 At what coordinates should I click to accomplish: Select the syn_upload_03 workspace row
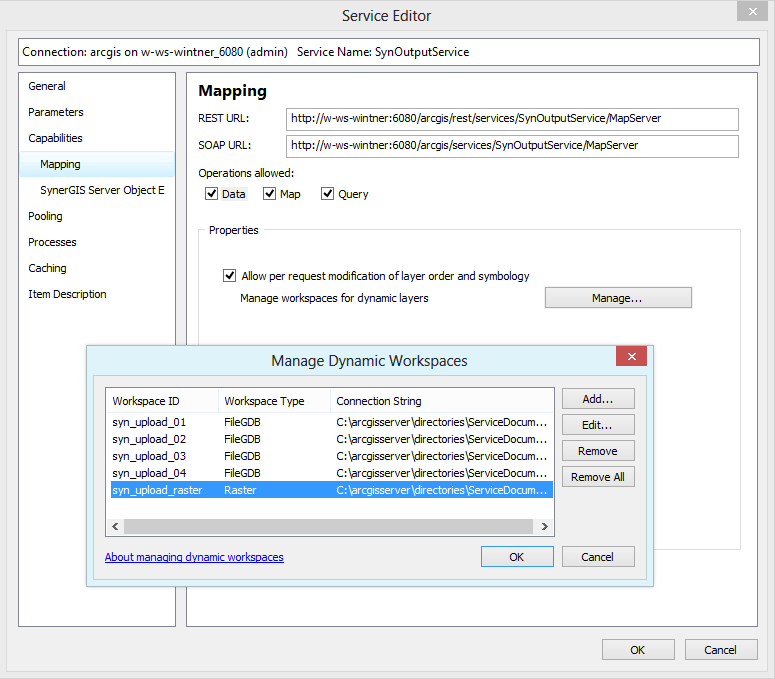331,456
